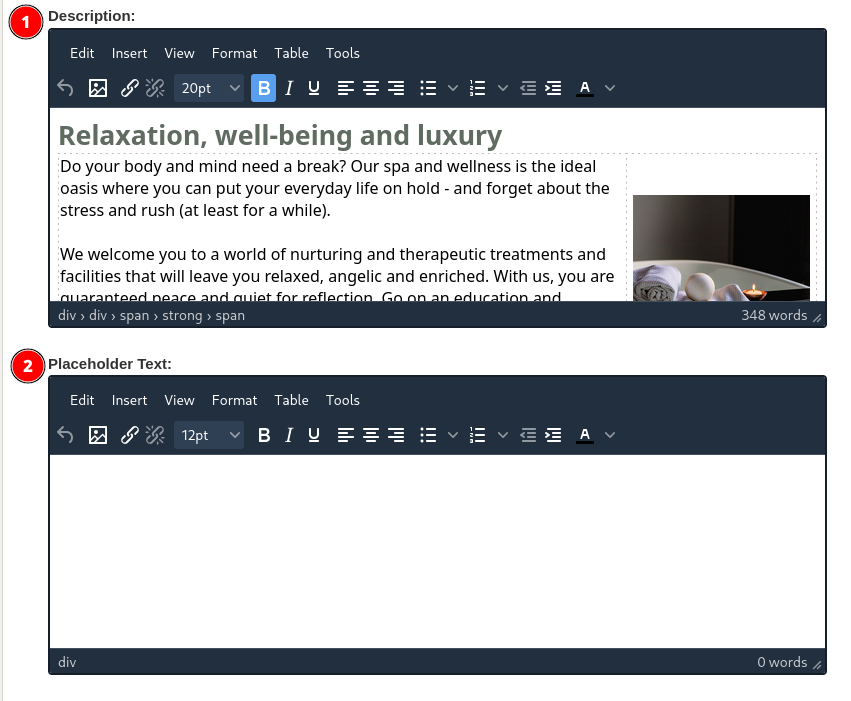Expand numbered list options in Description editor

[502, 88]
